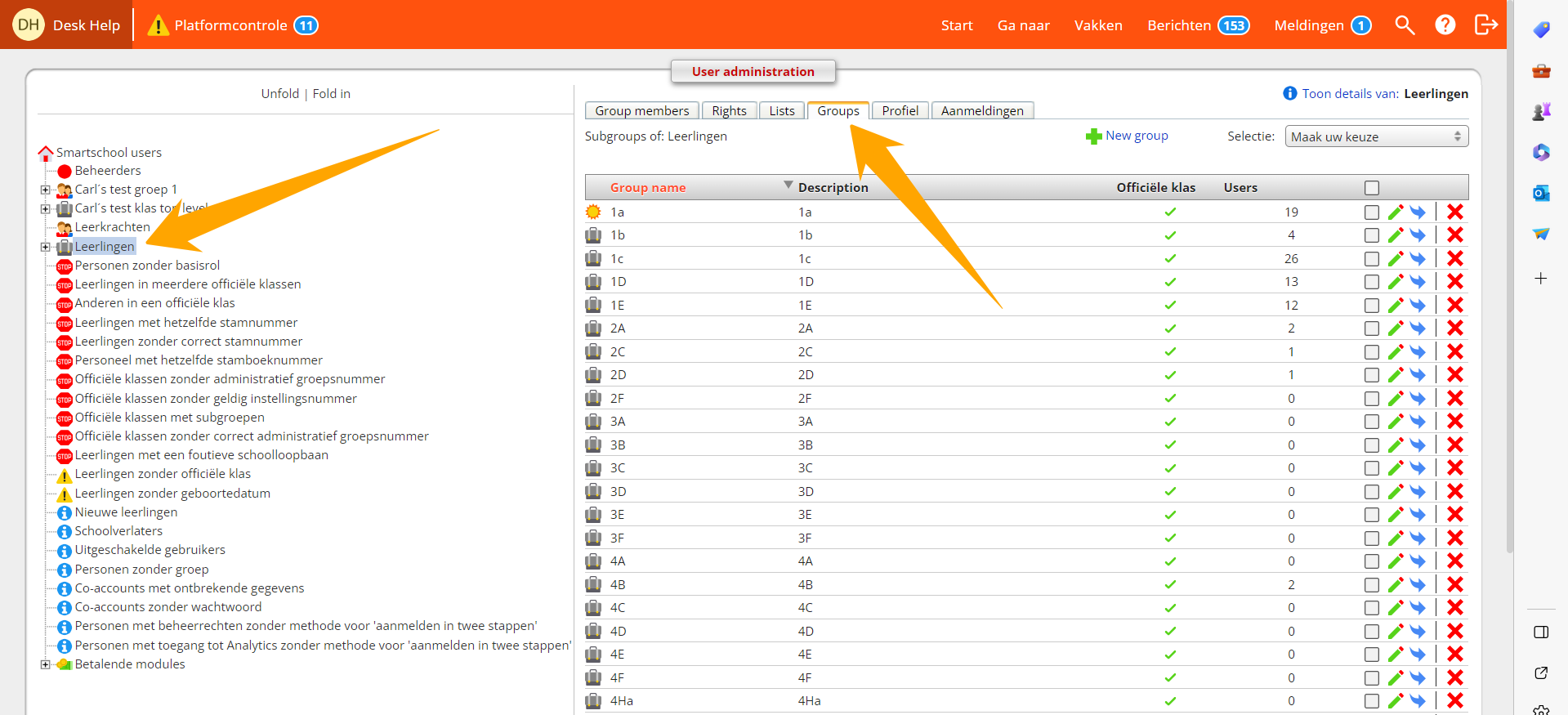The height and width of the screenshot is (715, 1568).
Task: Expand the Betalende modules tree node
Action: pos(46,664)
